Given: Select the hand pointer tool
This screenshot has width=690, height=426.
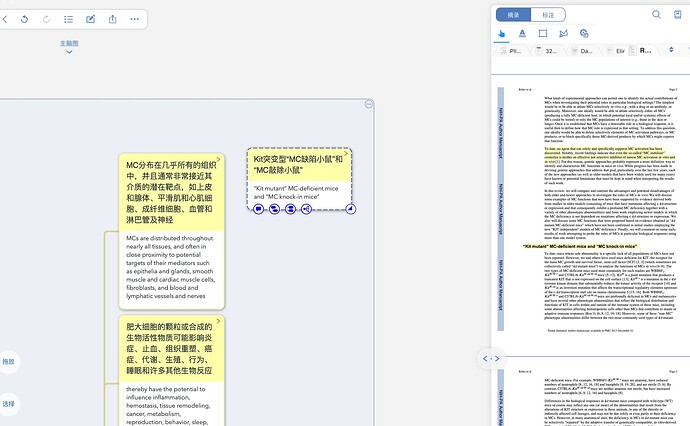Looking at the screenshot, I should click(x=501, y=33).
